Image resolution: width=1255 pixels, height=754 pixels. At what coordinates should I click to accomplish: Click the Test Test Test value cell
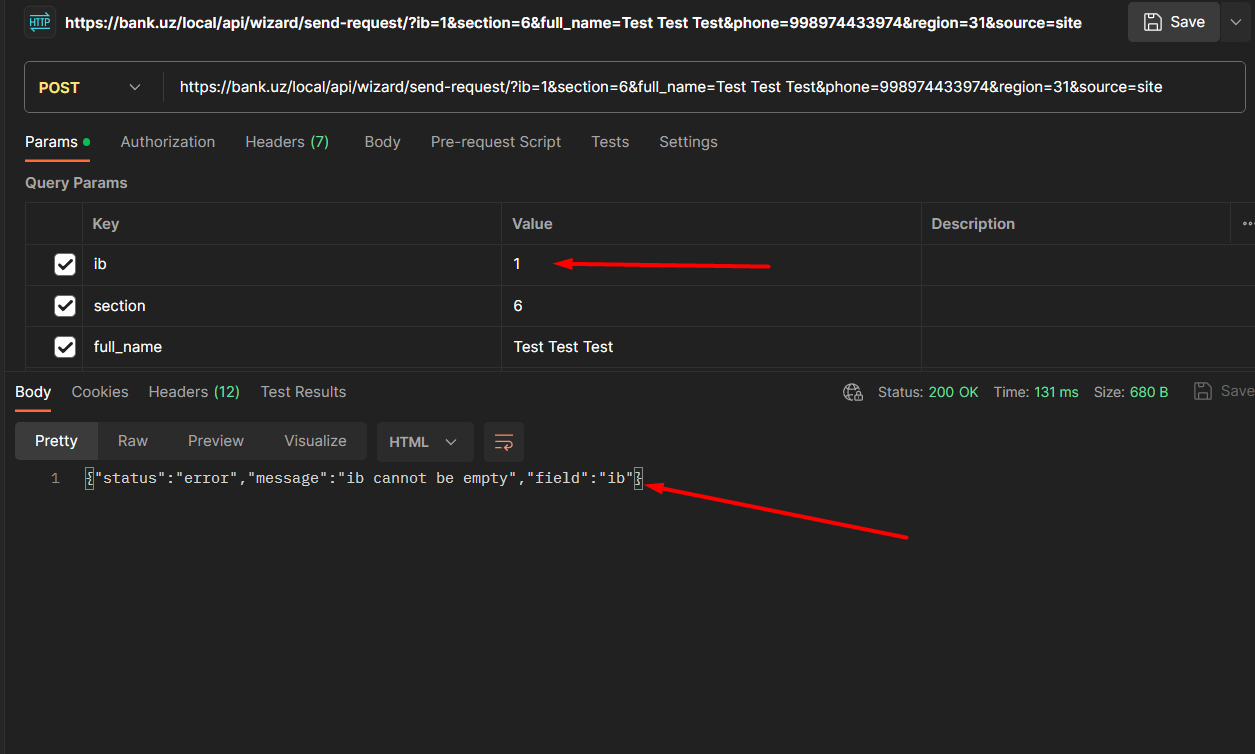point(711,347)
